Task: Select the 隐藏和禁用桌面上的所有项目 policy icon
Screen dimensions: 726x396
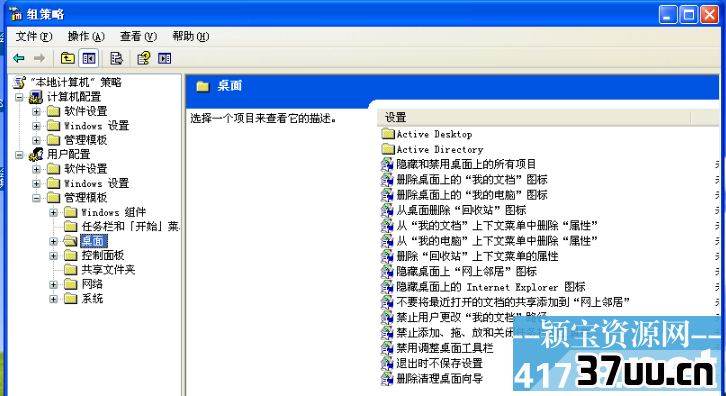Action: tap(387, 164)
